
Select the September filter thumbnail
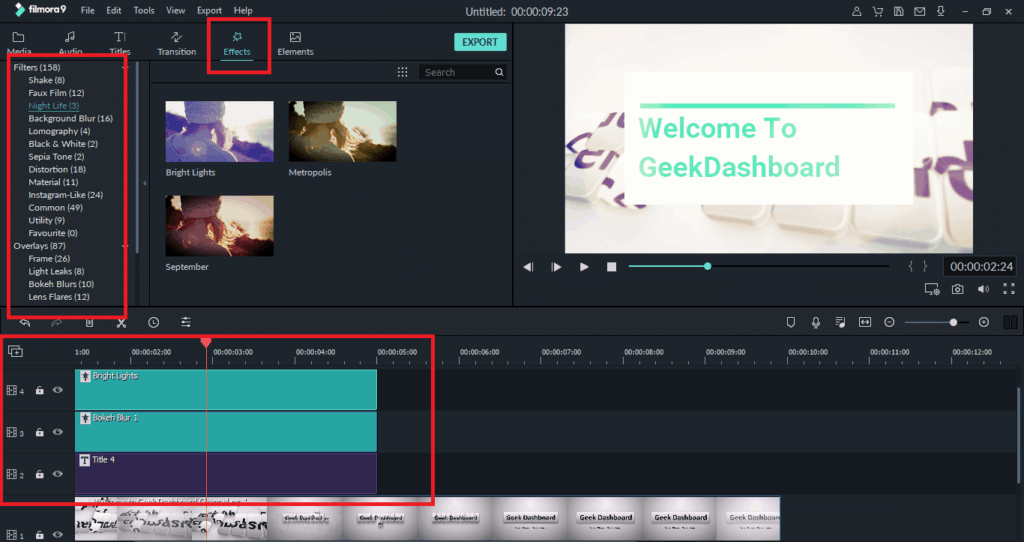[x=219, y=226]
